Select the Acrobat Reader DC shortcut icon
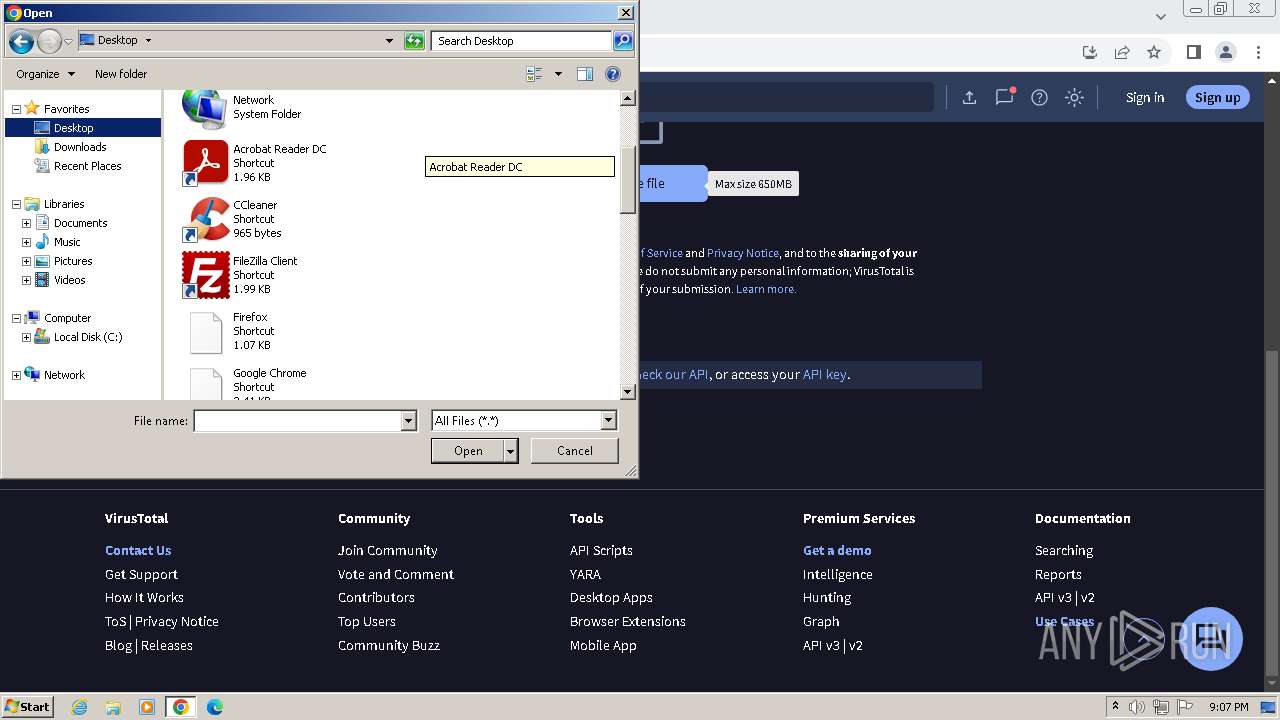Screen dimensions: 1280x720 click(206, 163)
